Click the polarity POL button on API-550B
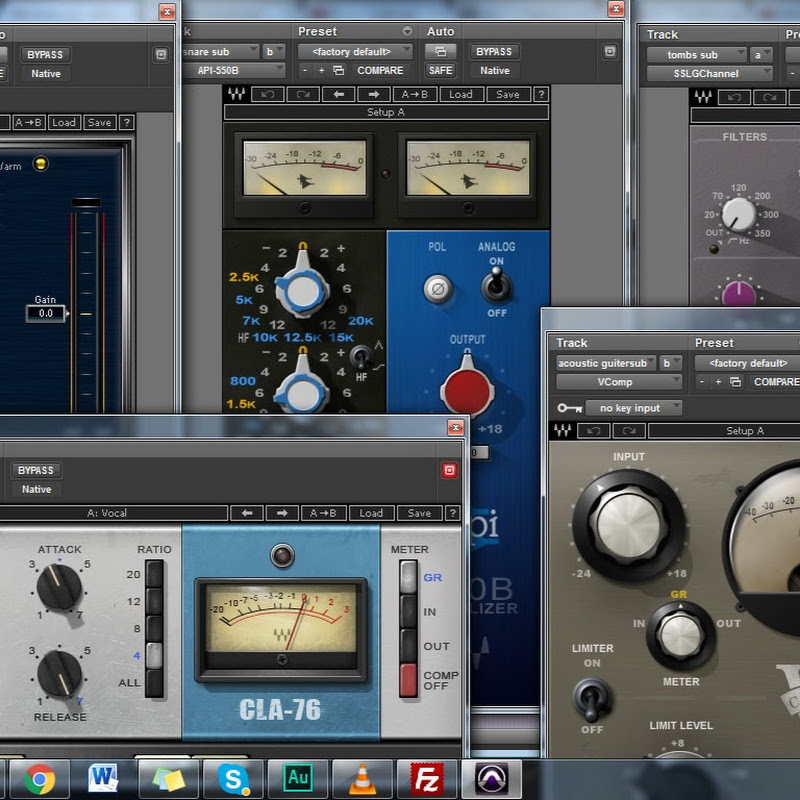Image resolution: width=800 pixels, height=800 pixels. click(437, 289)
